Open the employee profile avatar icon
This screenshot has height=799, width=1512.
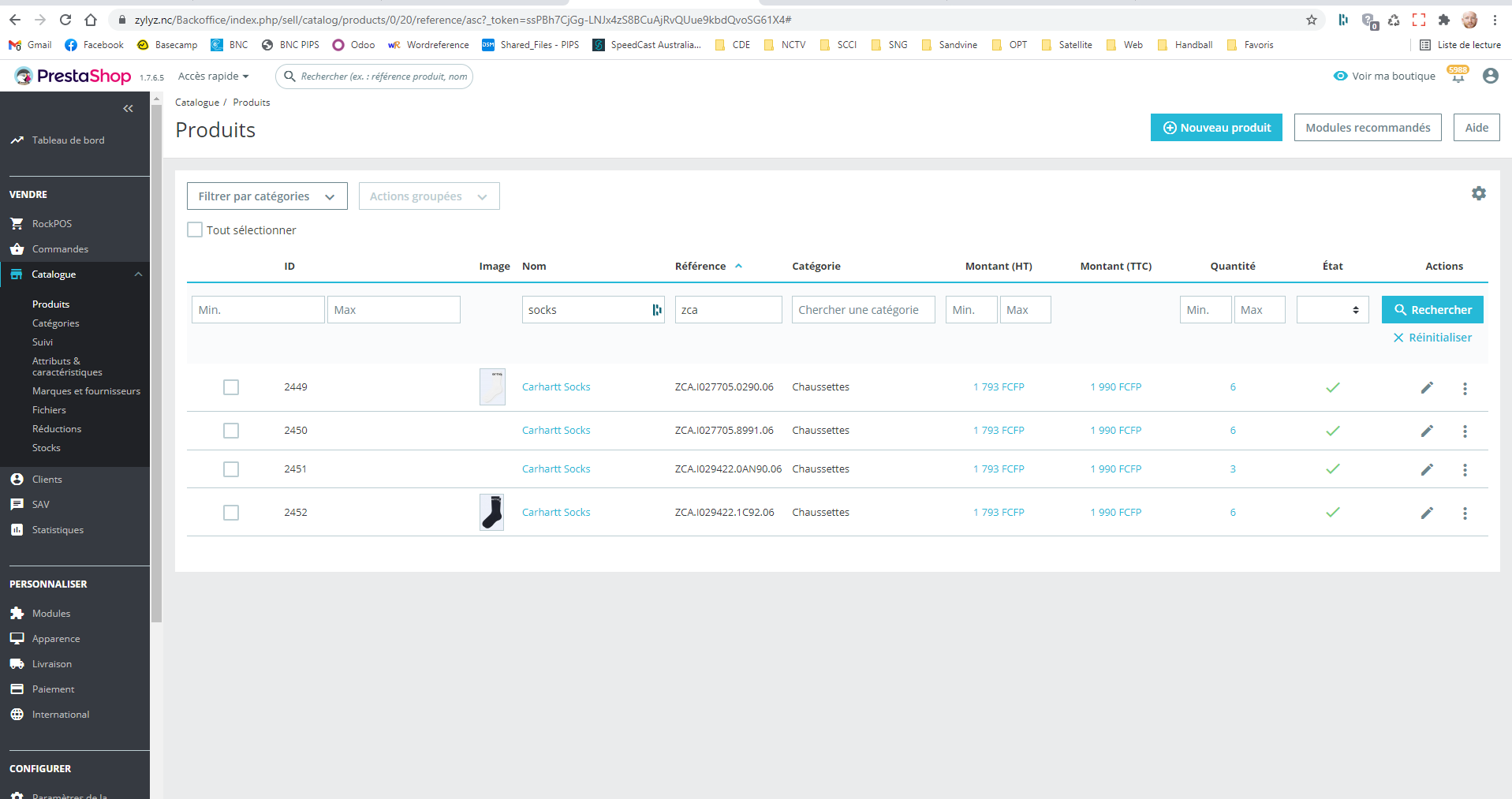coord(1490,76)
